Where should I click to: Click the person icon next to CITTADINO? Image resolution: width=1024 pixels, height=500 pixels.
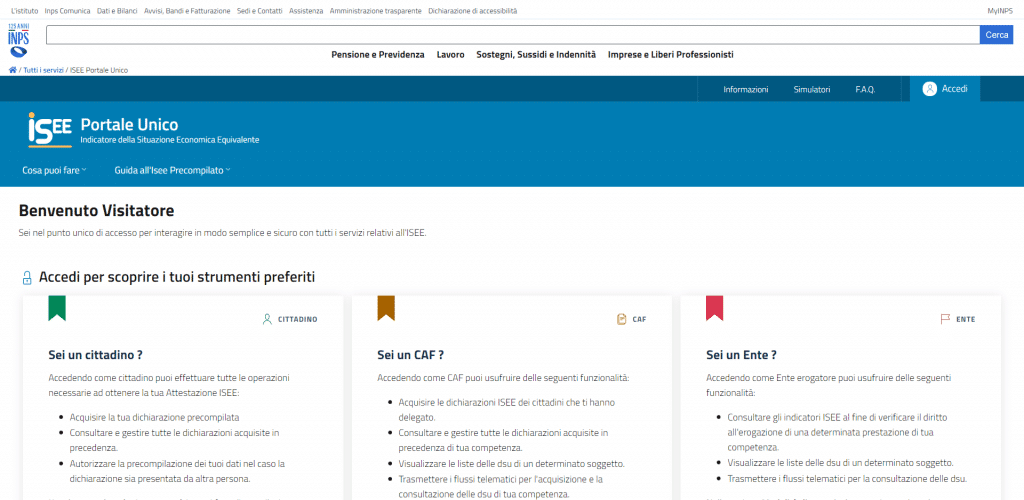(x=266, y=319)
